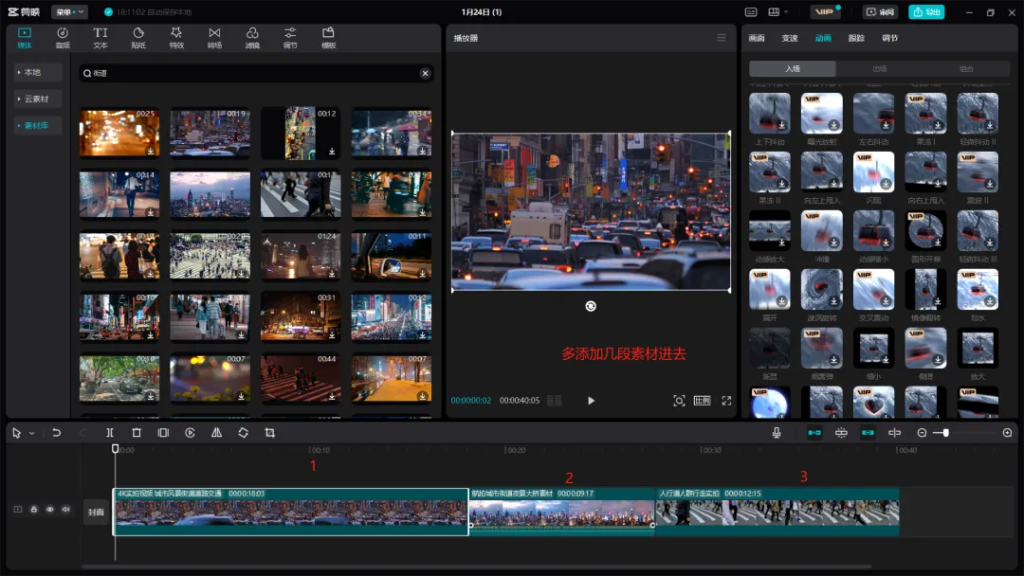This screenshot has width=1024, height=576.
Task: Open the selection tool dropdown arrow
Action: tap(31, 433)
